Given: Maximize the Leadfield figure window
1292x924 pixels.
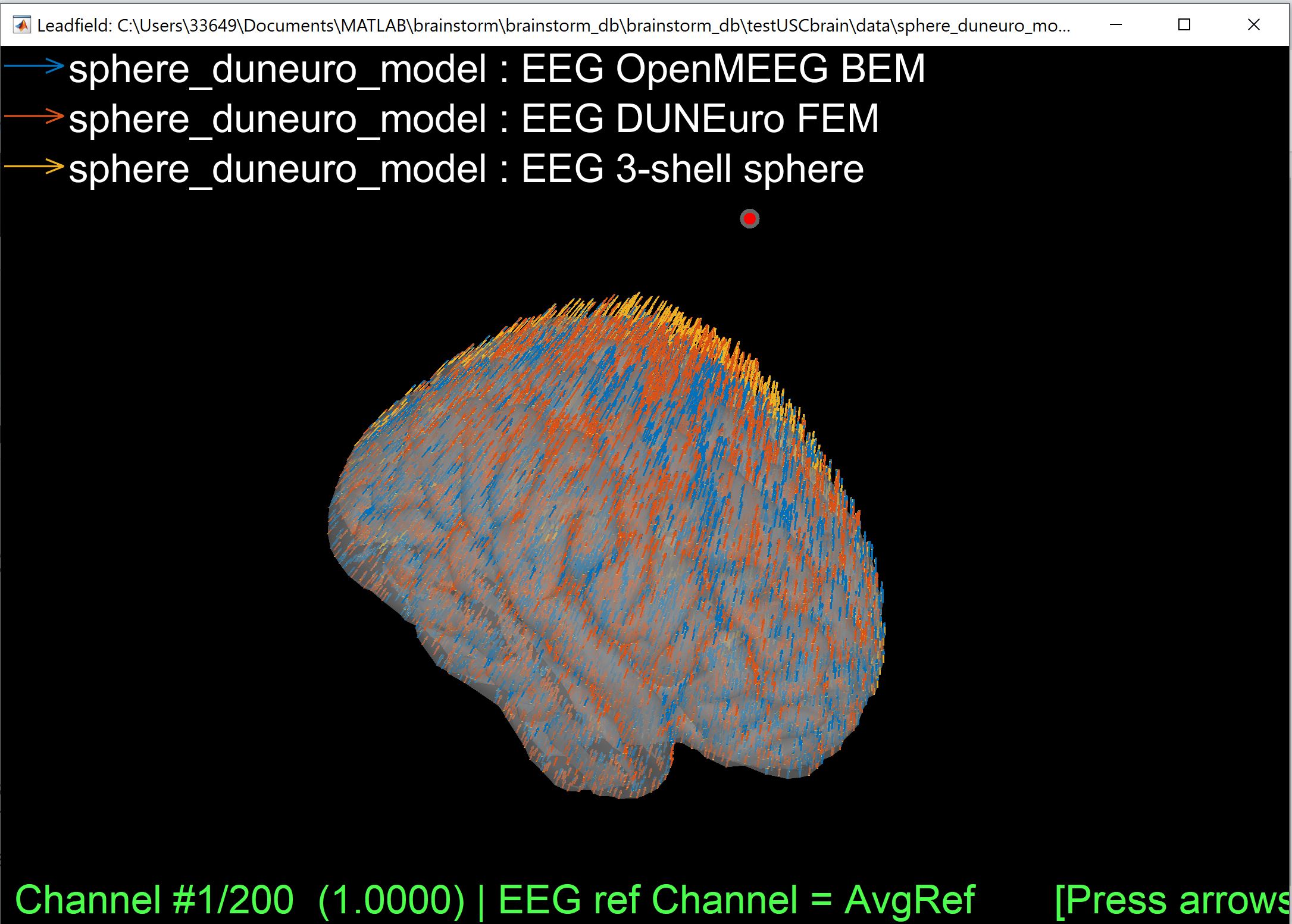Looking at the screenshot, I should pos(1184,25).
